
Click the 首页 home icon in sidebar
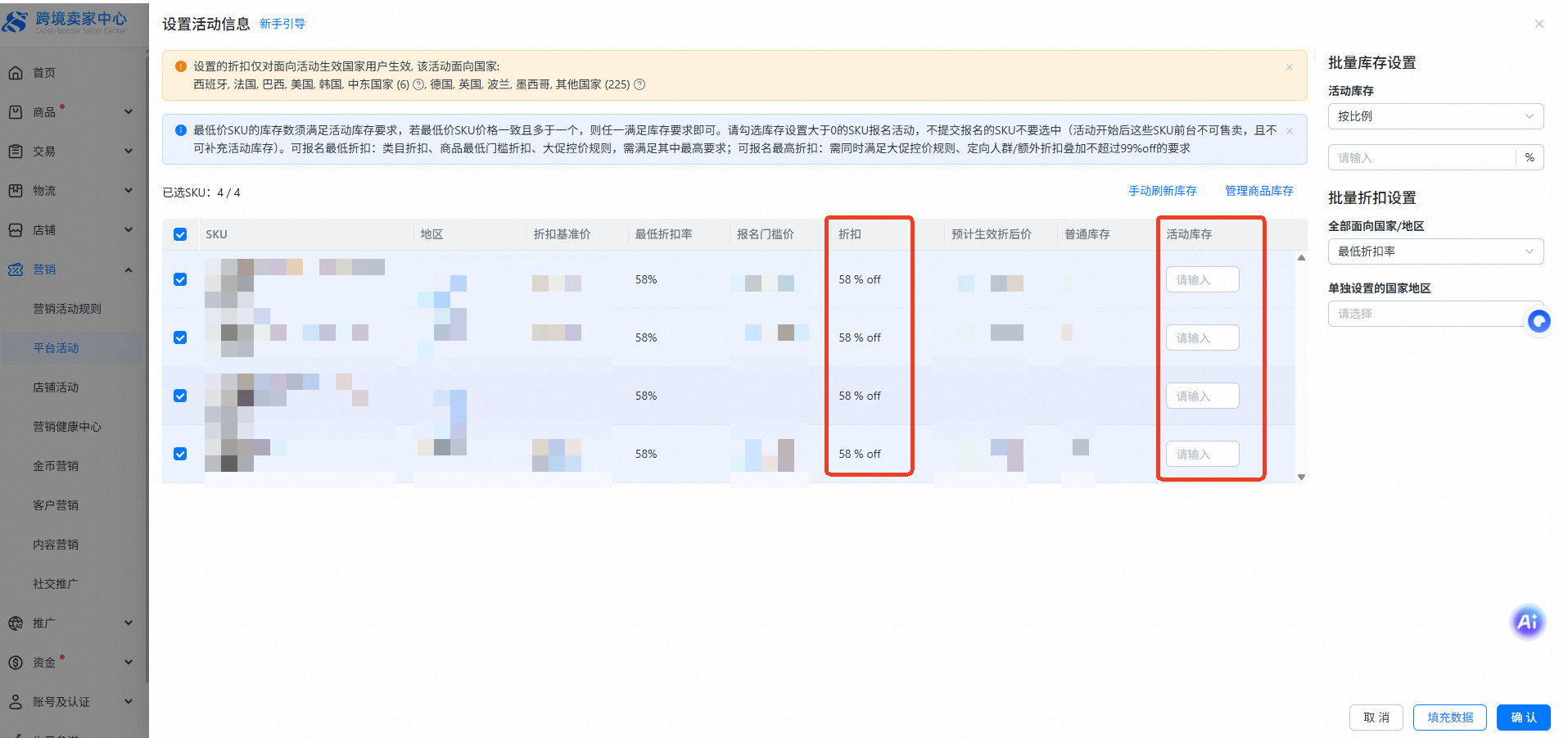click(x=16, y=73)
